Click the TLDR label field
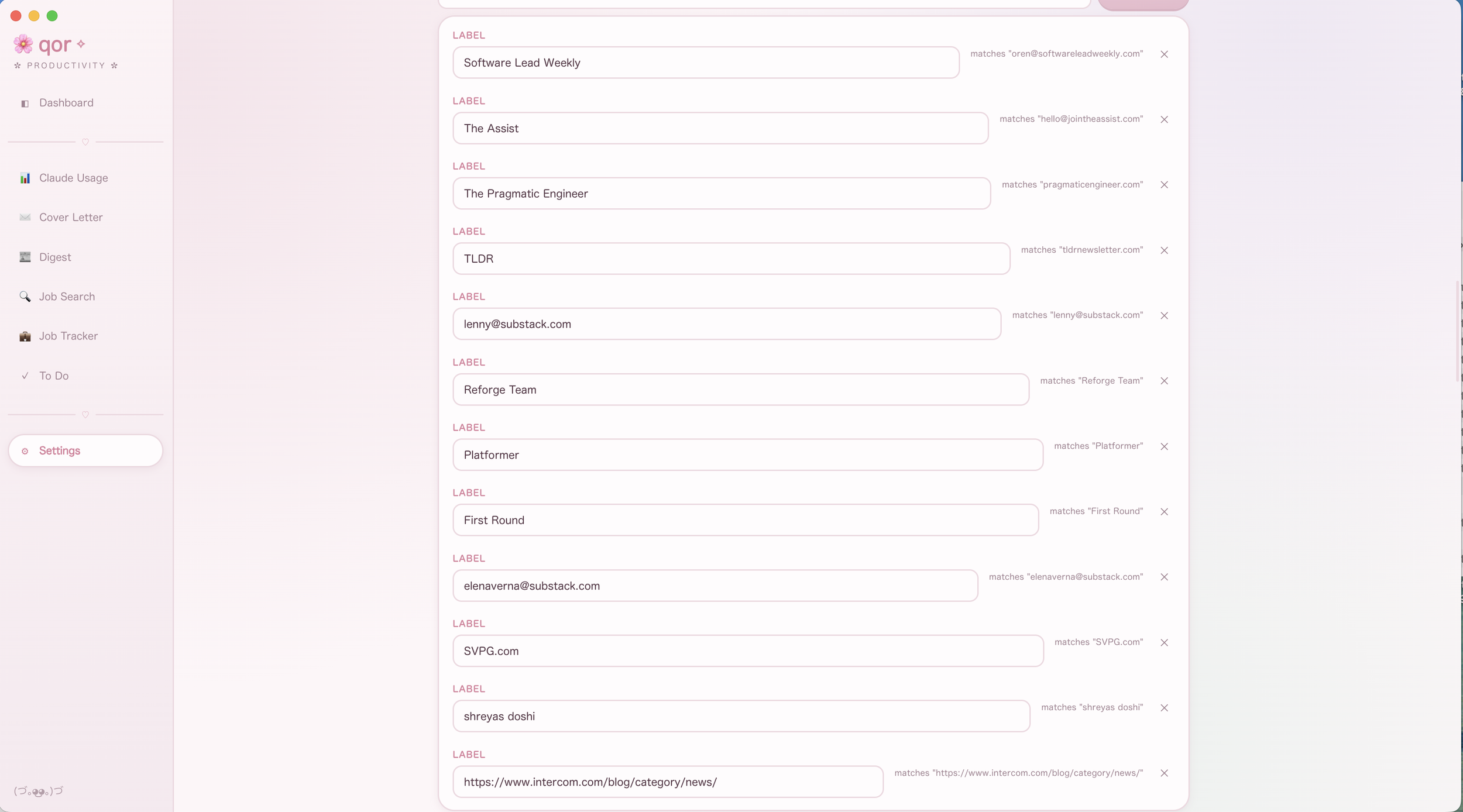The width and height of the screenshot is (1463, 812). coord(732,259)
